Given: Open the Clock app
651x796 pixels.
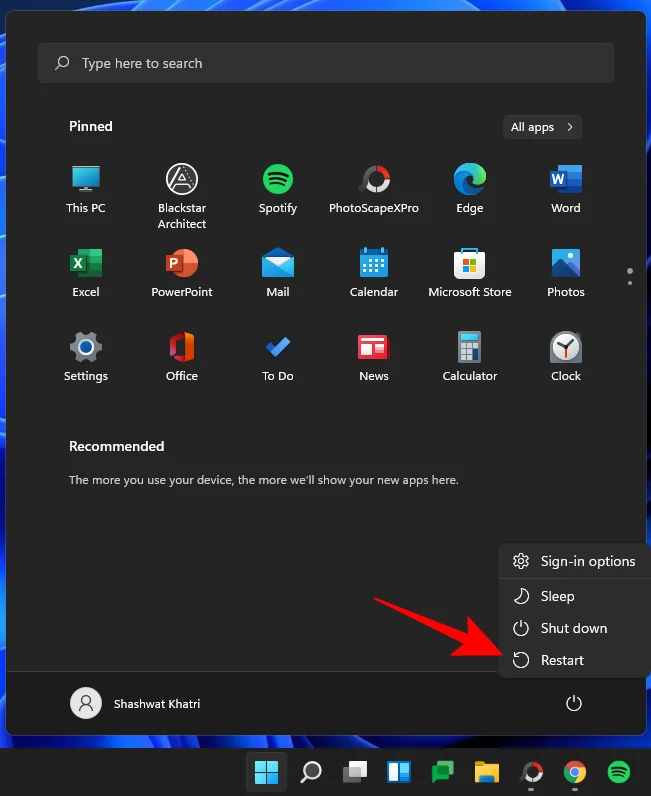Looking at the screenshot, I should (x=566, y=357).
